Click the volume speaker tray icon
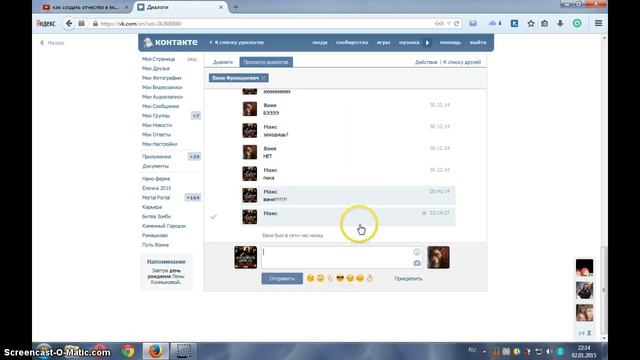The height and width of the screenshot is (360, 640). pos(549,351)
